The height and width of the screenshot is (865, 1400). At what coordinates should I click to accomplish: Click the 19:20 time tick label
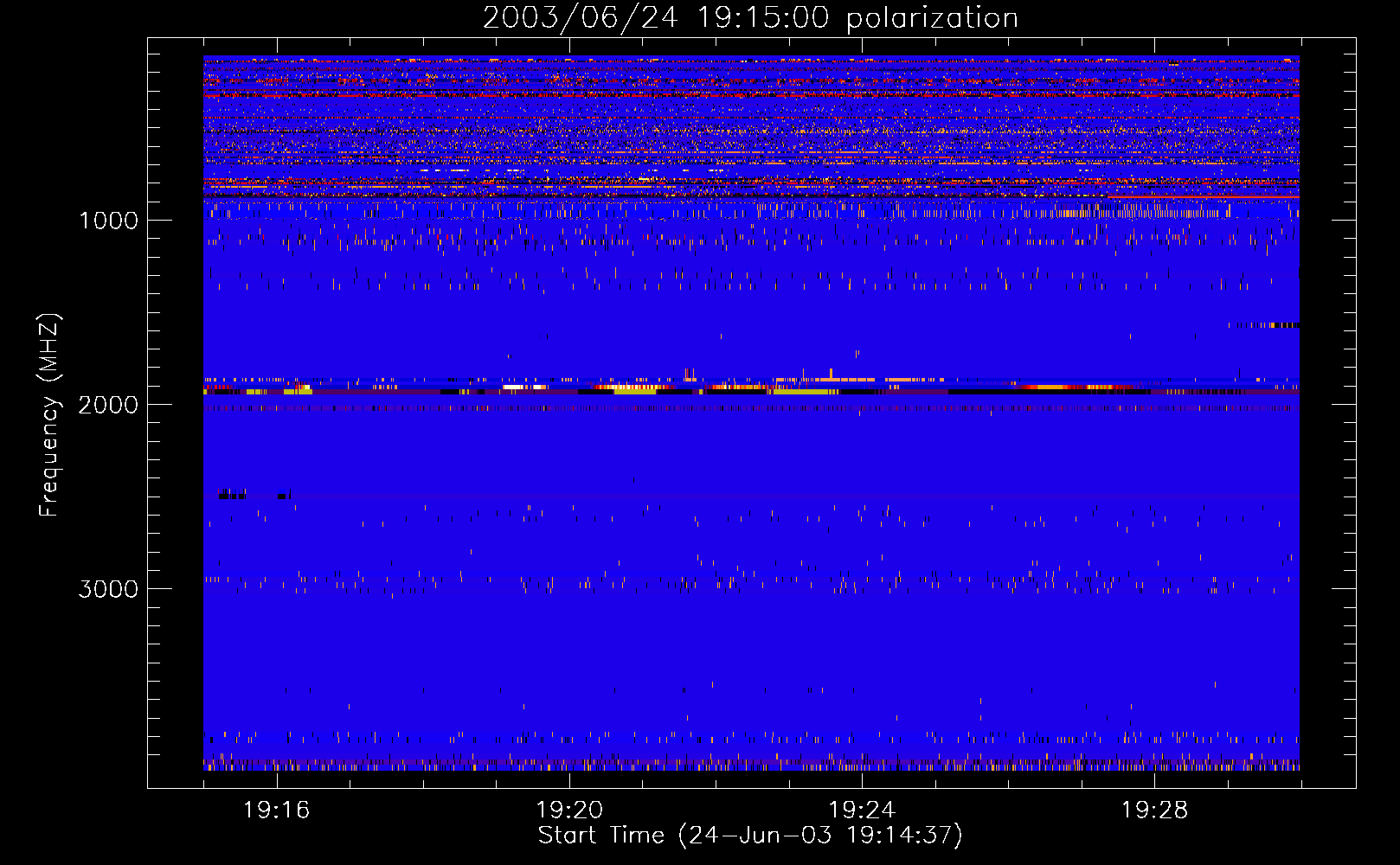pyautogui.click(x=569, y=811)
